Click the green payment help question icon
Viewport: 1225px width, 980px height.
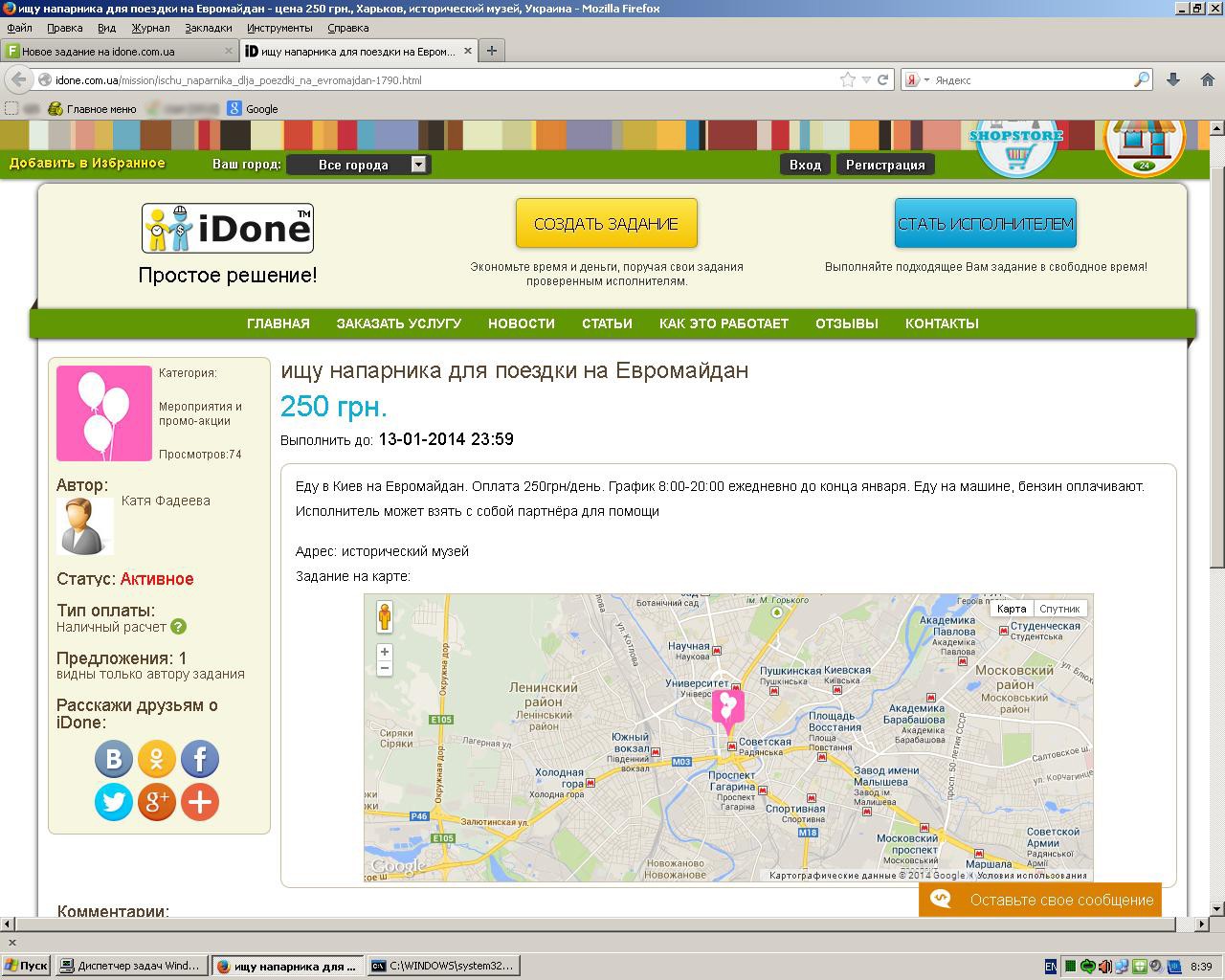pyautogui.click(x=179, y=627)
